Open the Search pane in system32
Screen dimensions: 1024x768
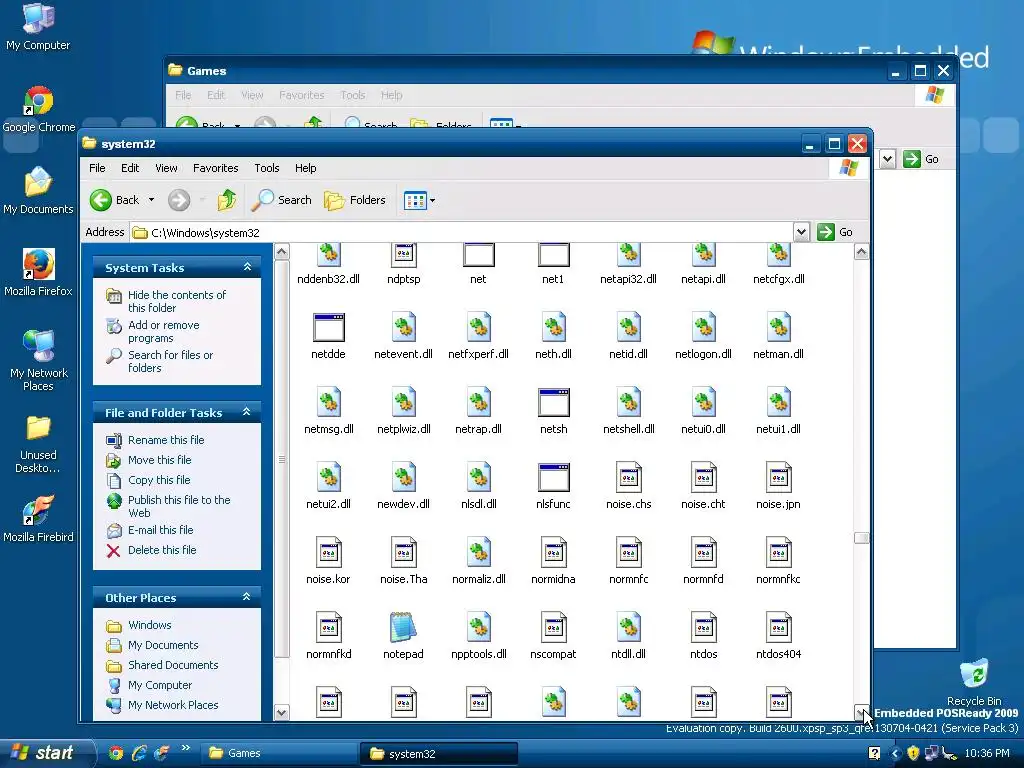pyautogui.click(x=281, y=200)
